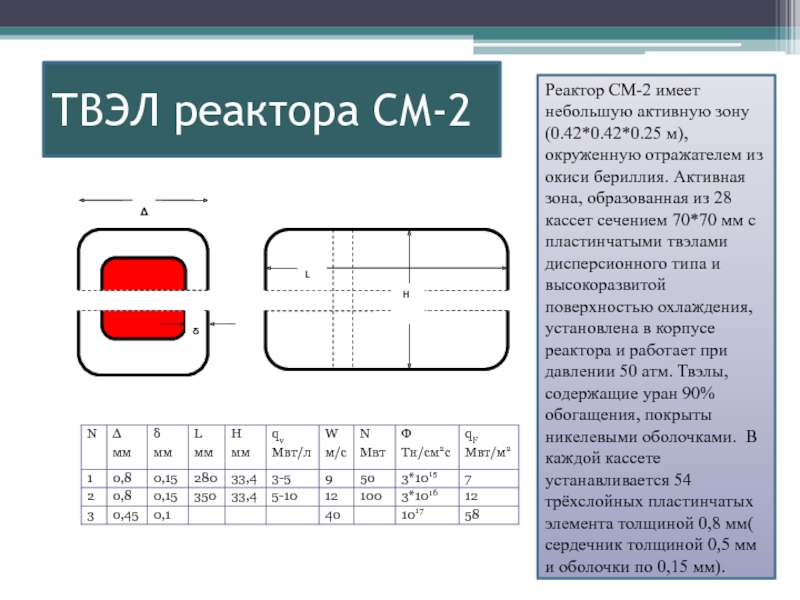
Task: Select the "W м/с" table header cell
Action: (x=336, y=443)
